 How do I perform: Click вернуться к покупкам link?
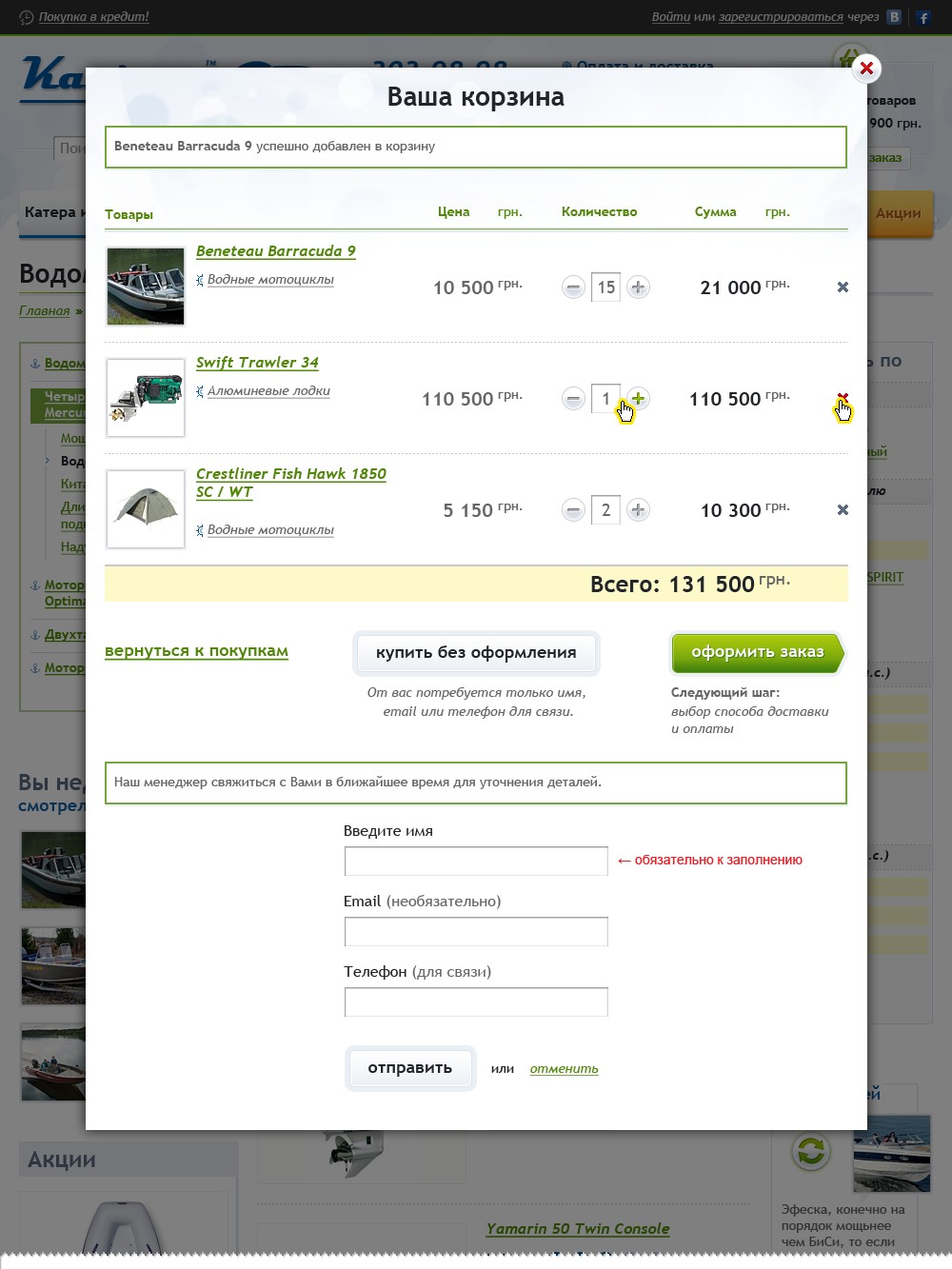pyautogui.click(x=196, y=651)
